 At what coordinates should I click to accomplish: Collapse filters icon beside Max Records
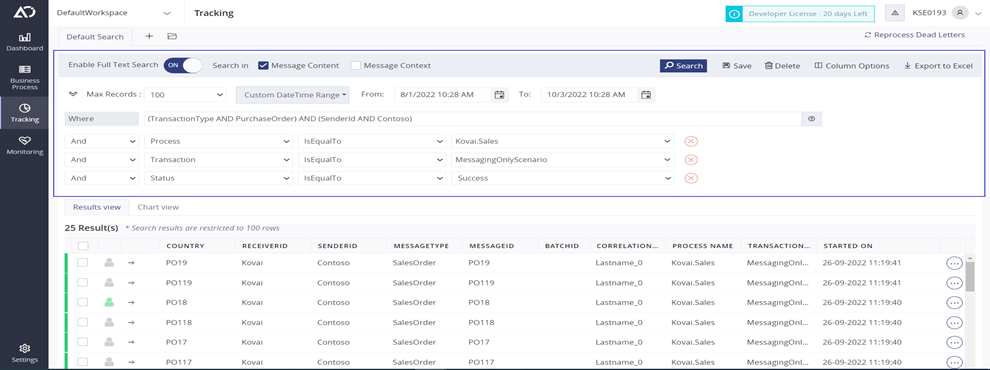click(73, 95)
